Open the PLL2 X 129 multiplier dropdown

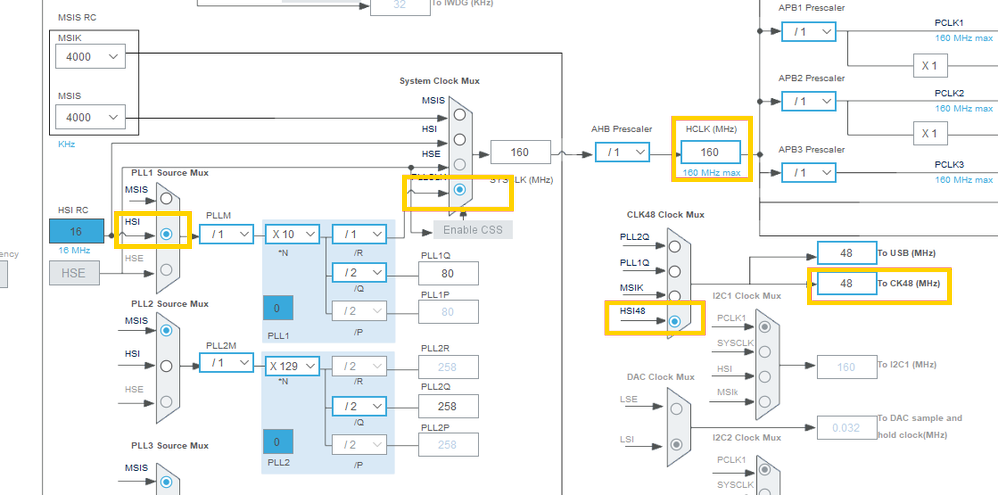[292, 366]
